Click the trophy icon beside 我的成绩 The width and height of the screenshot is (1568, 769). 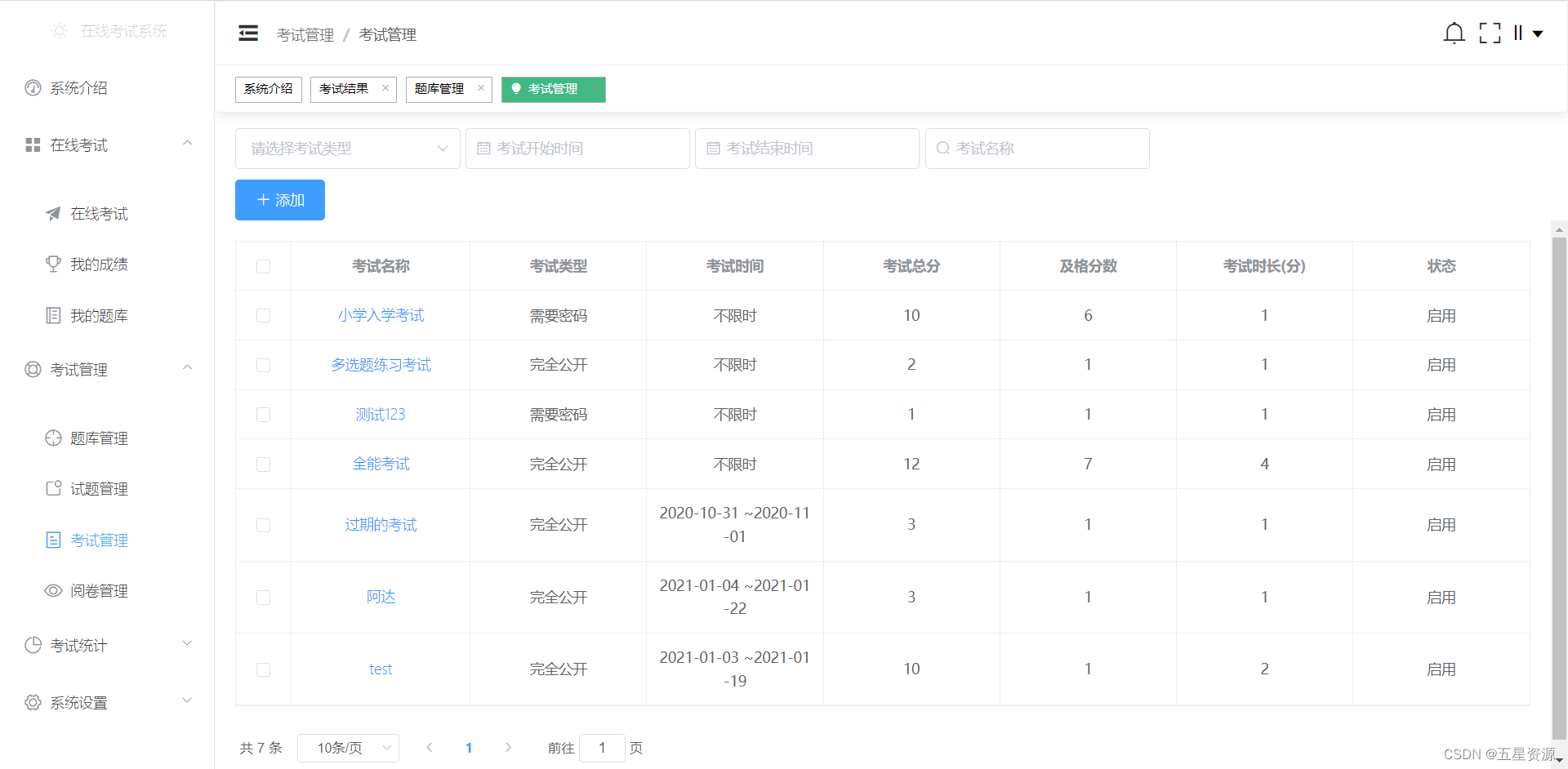pos(53,264)
